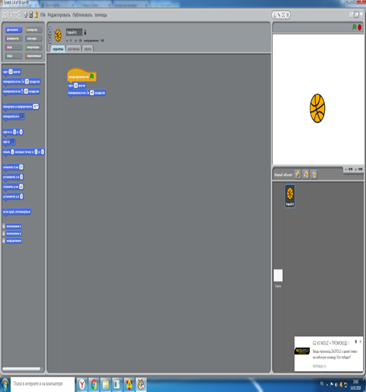Select the Motion blocks category
Screen dimensions: 366x392
13,30
